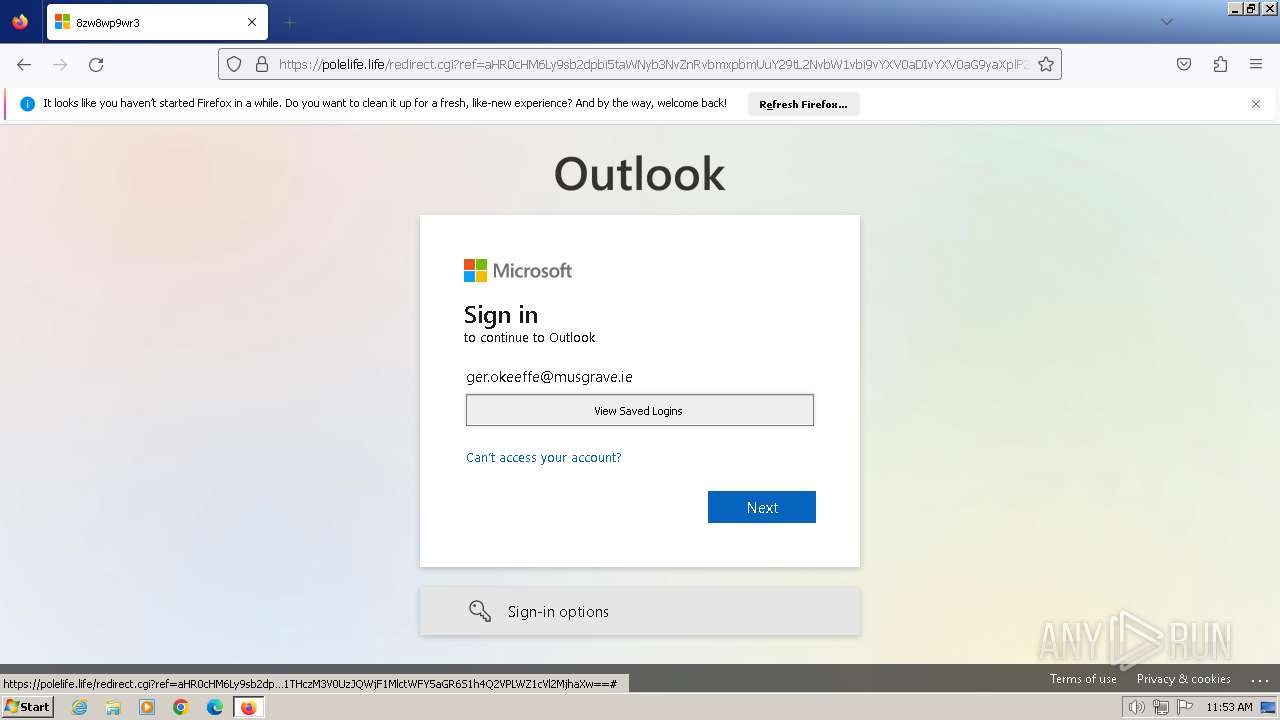Launch Google Chrome from the taskbar
This screenshot has height=720, width=1280.
181,707
